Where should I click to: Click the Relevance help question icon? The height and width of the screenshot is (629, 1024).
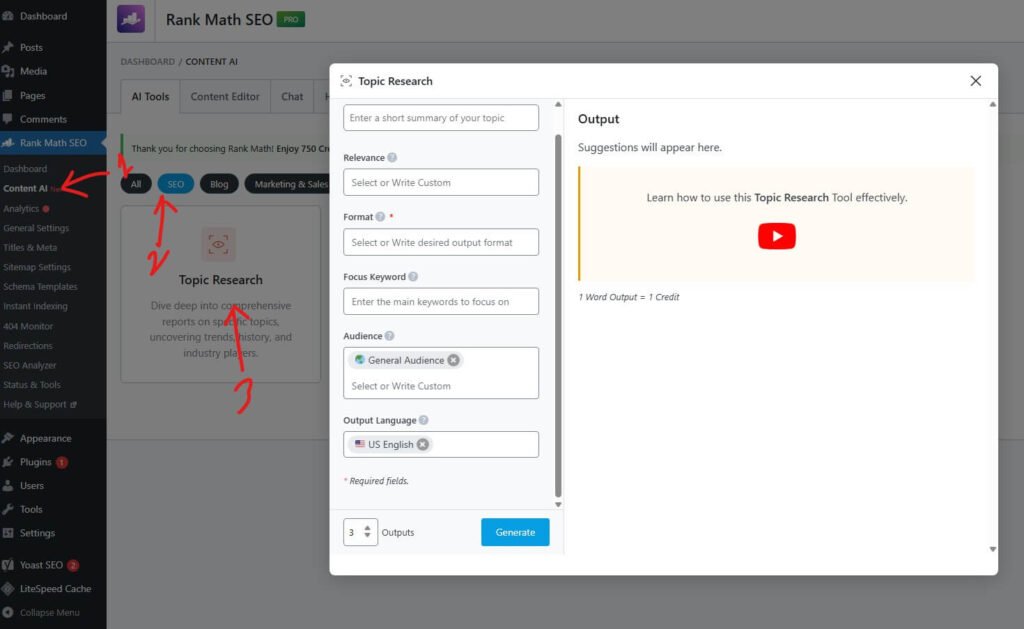click(392, 157)
